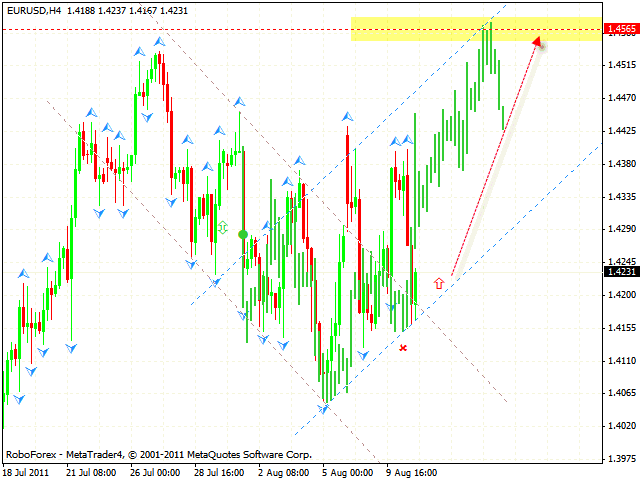Viewport: 640px width, 480px height.
Task: Select the 18 Jul 2011 date label
Action: [x=25, y=473]
